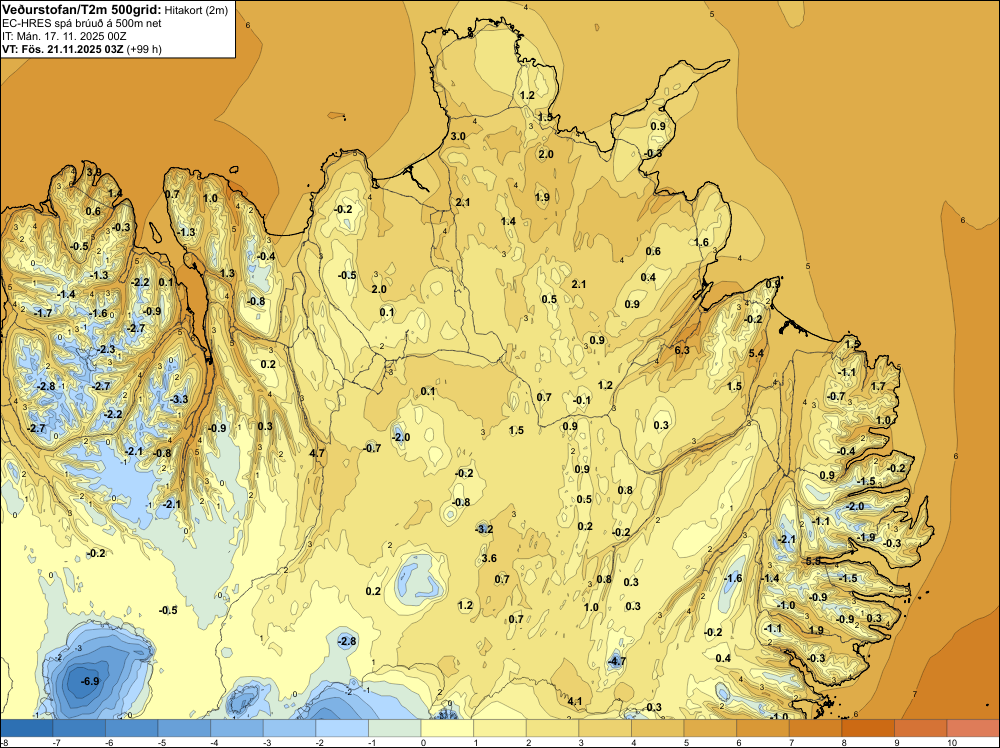Viewport: 1000px width, 748px height.
Task: Click the legend scale label 10
Action: coord(952,742)
